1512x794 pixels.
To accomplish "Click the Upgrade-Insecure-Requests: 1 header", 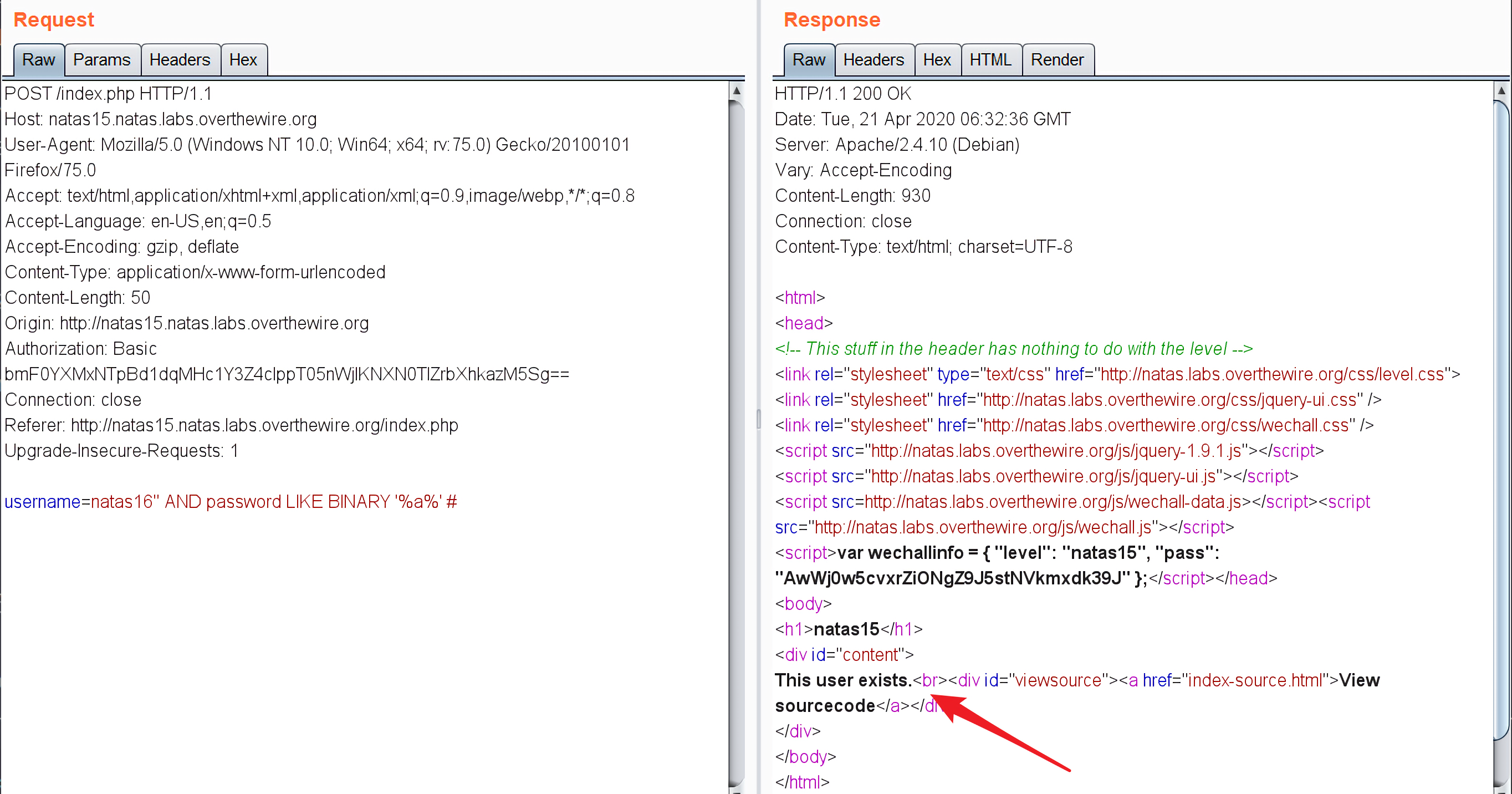I will tap(121, 451).
